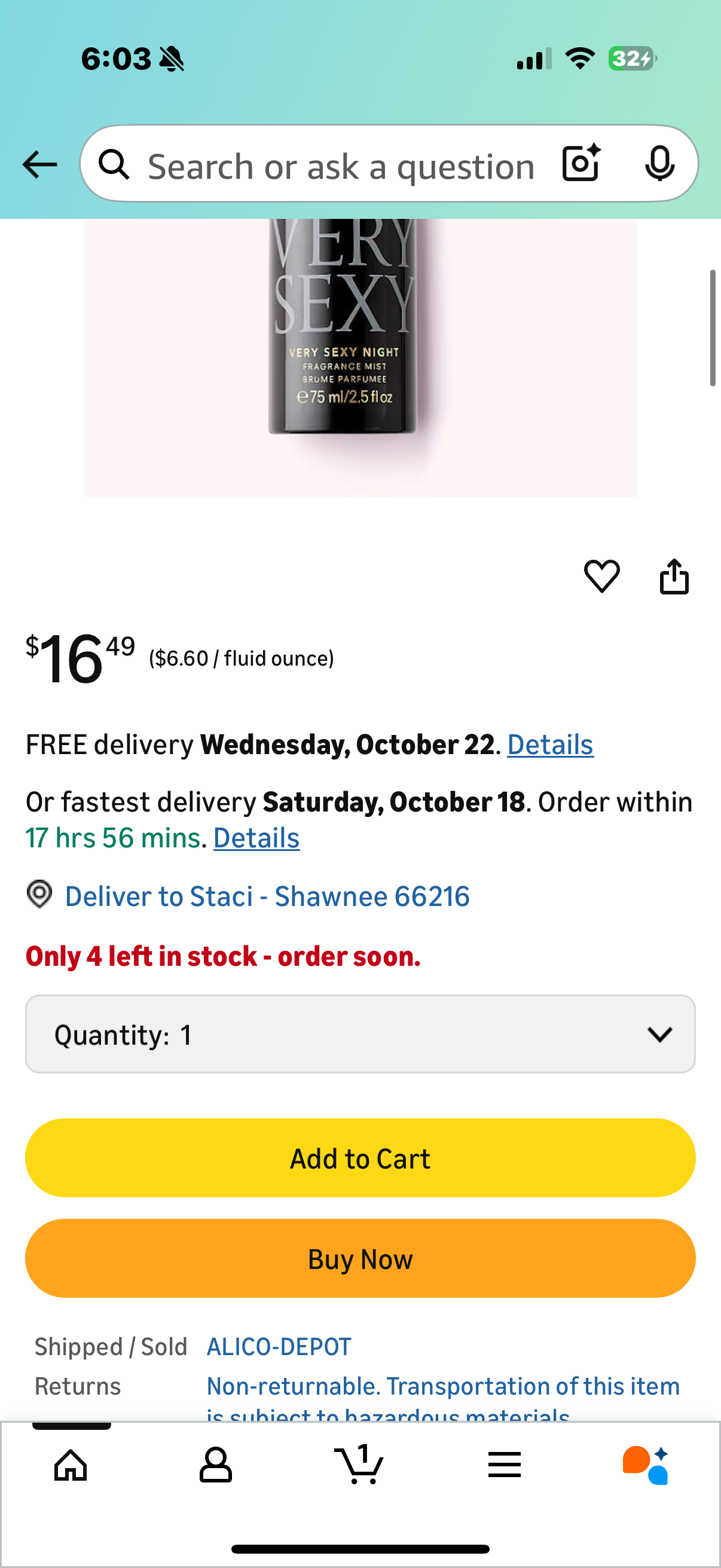Open the shopping cart tab
This screenshot has width=721, height=1568.
359,1465
